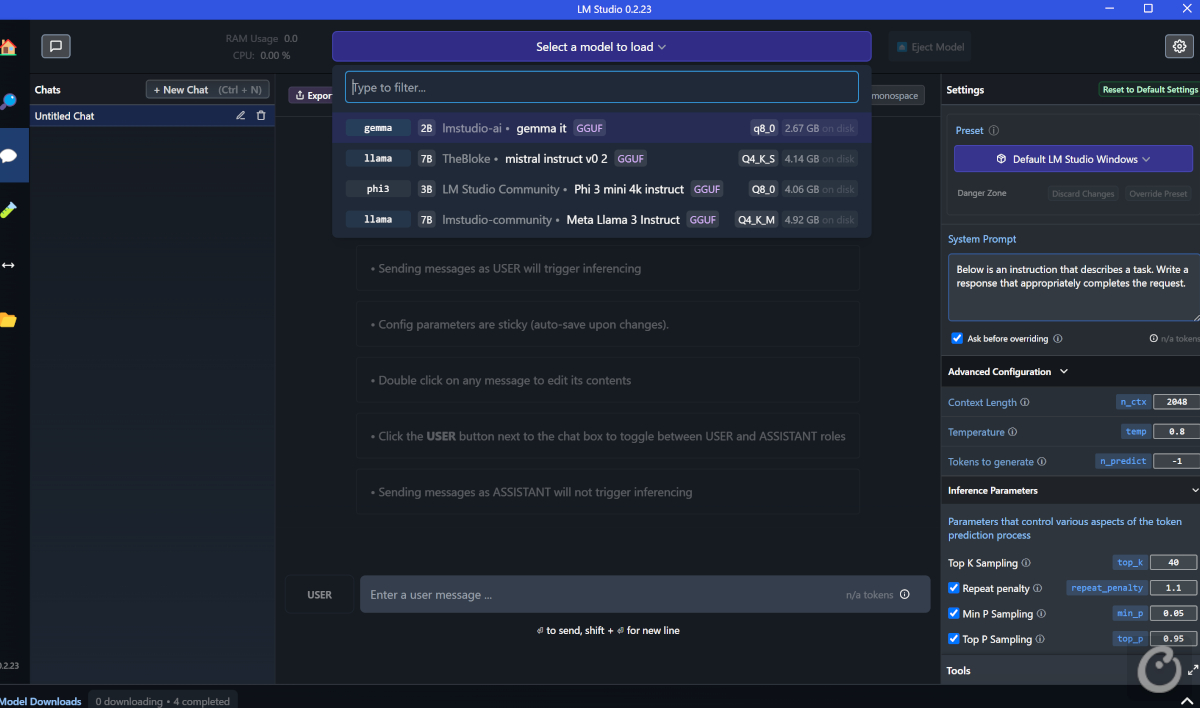Collapse the Advanced Configuration section
This screenshot has width=1200, height=708.
coord(1063,372)
